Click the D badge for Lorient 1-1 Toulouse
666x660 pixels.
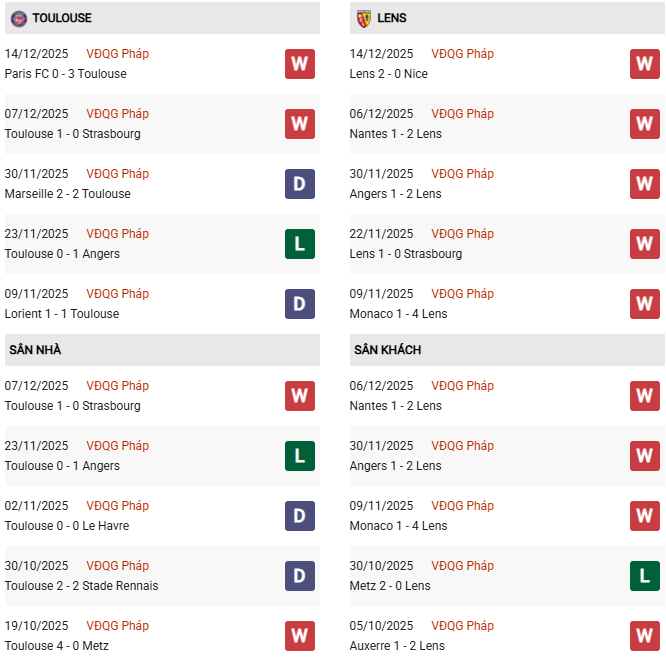pyautogui.click(x=299, y=304)
